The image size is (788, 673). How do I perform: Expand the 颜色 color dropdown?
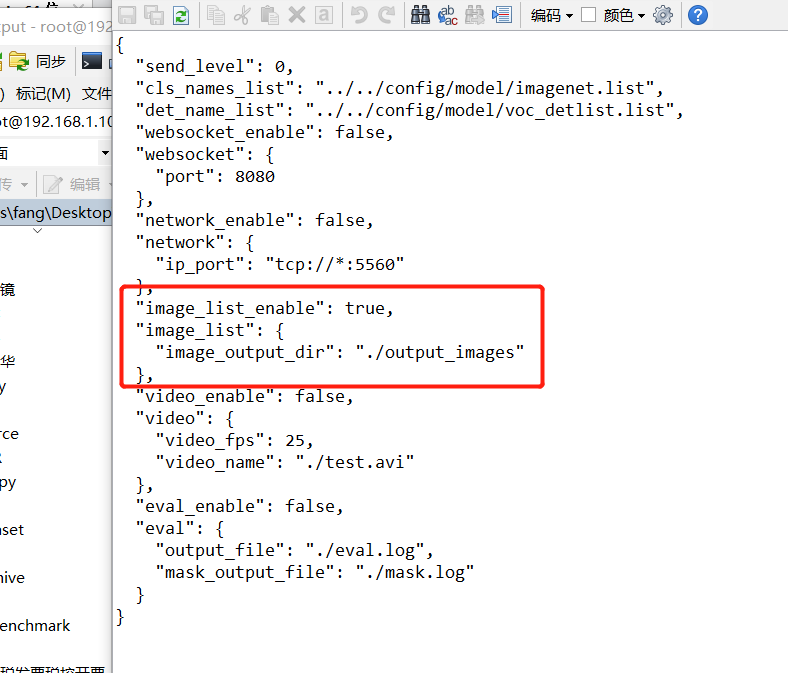625,15
